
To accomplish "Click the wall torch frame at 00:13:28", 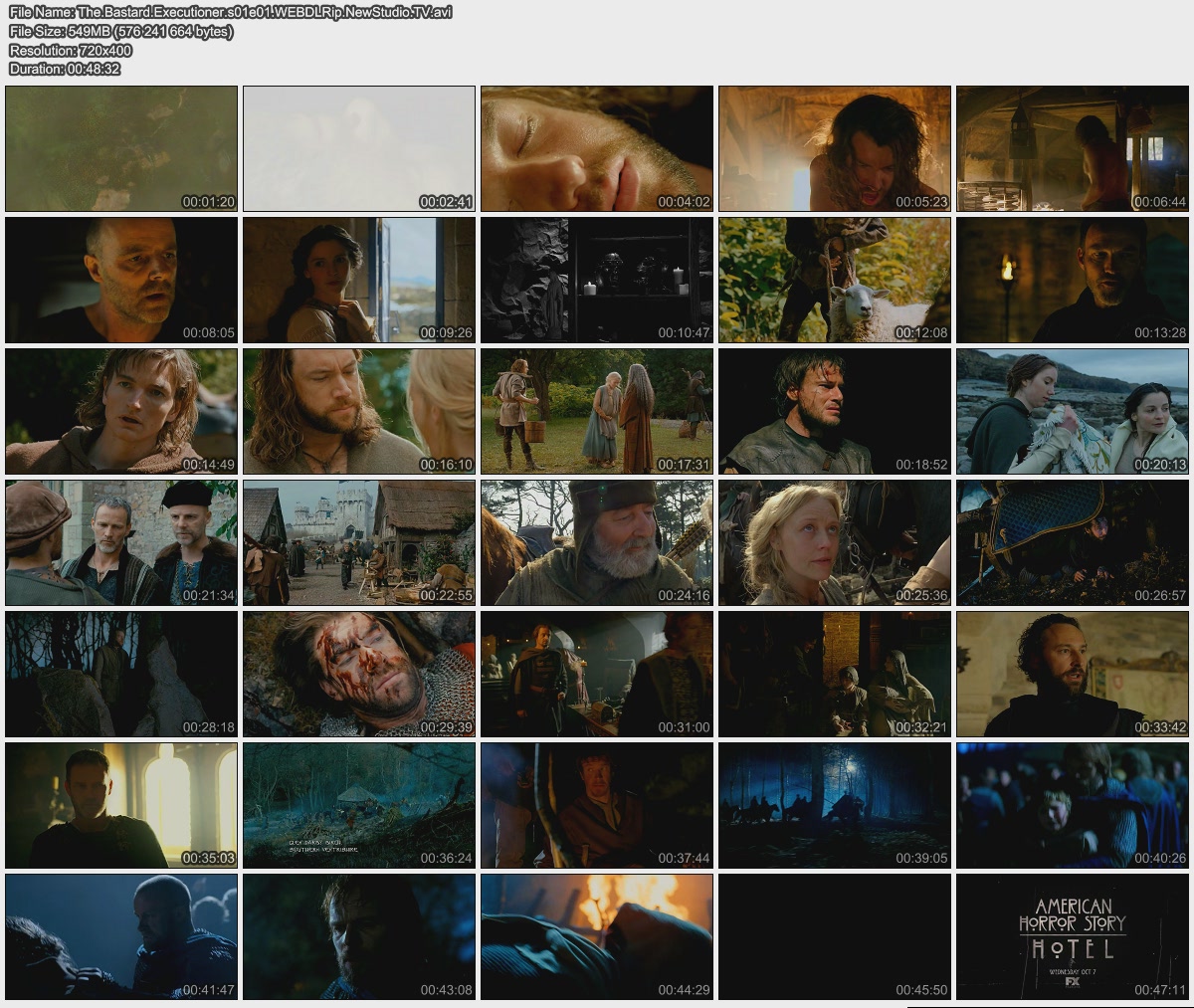I will click(x=1073, y=280).
